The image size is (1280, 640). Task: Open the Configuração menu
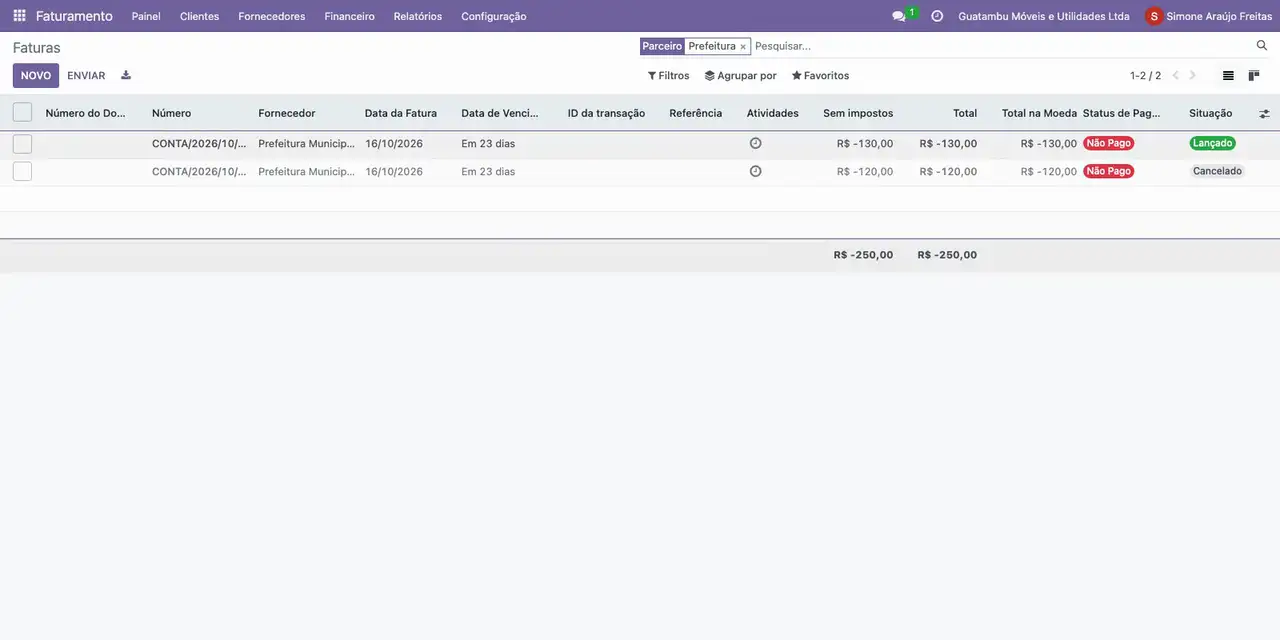(494, 16)
